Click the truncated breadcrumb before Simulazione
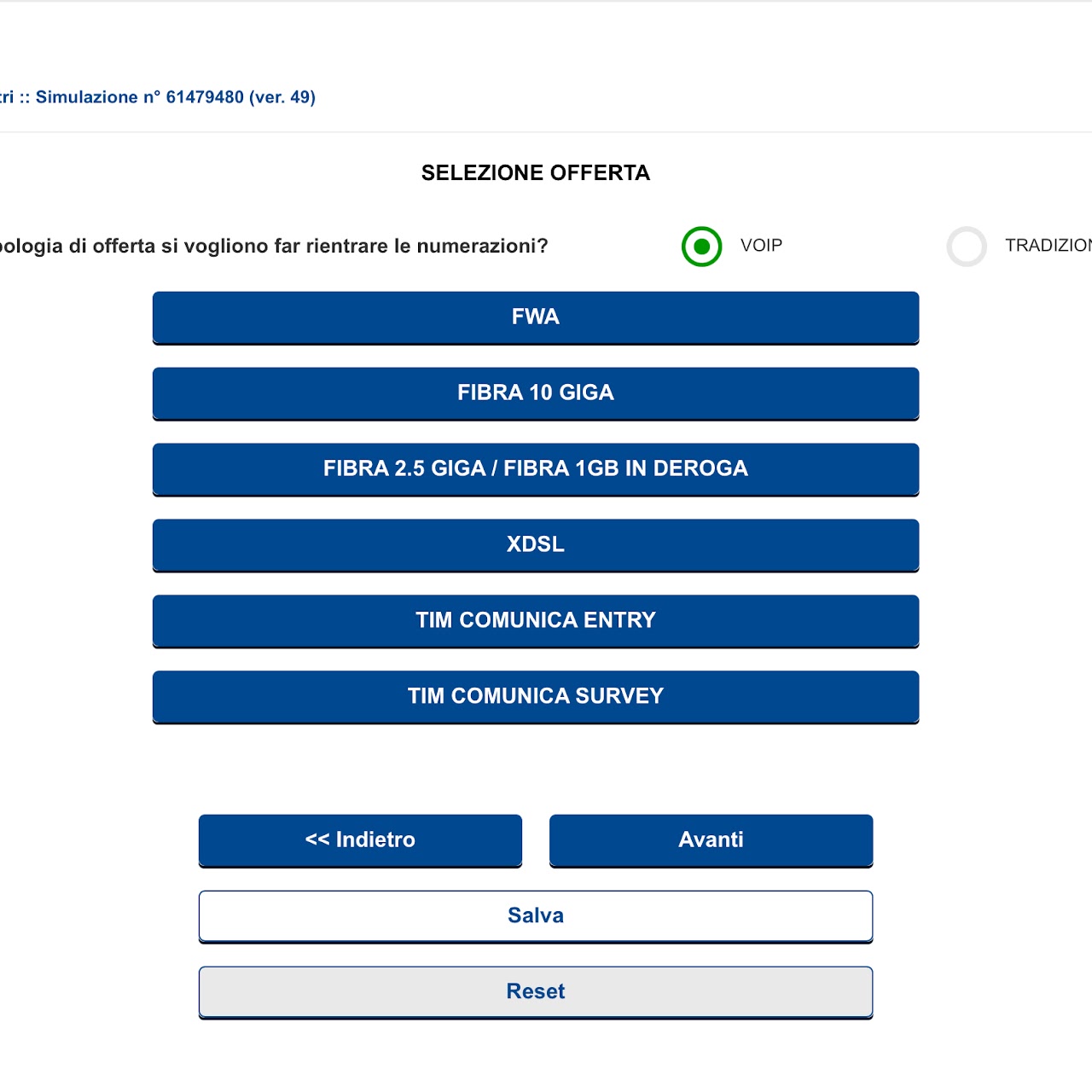The image size is (1092, 1092). coord(7,97)
